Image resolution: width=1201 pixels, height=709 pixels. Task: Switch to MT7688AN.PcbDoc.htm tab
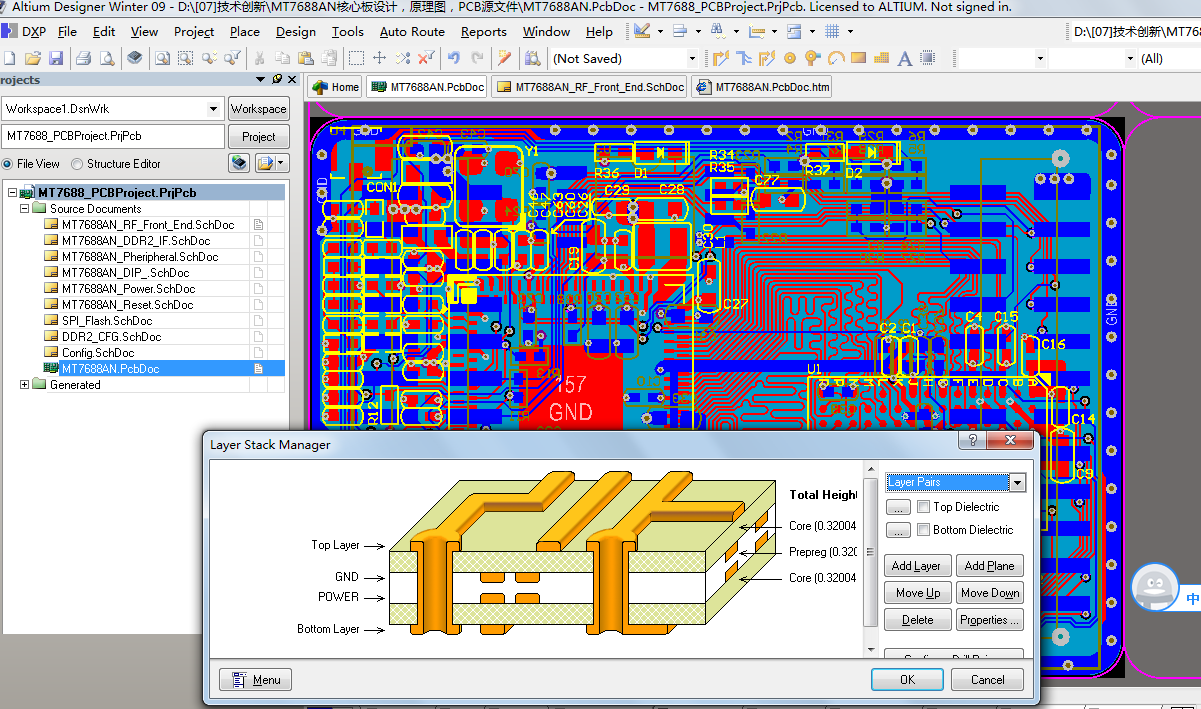click(x=762, y=87)
